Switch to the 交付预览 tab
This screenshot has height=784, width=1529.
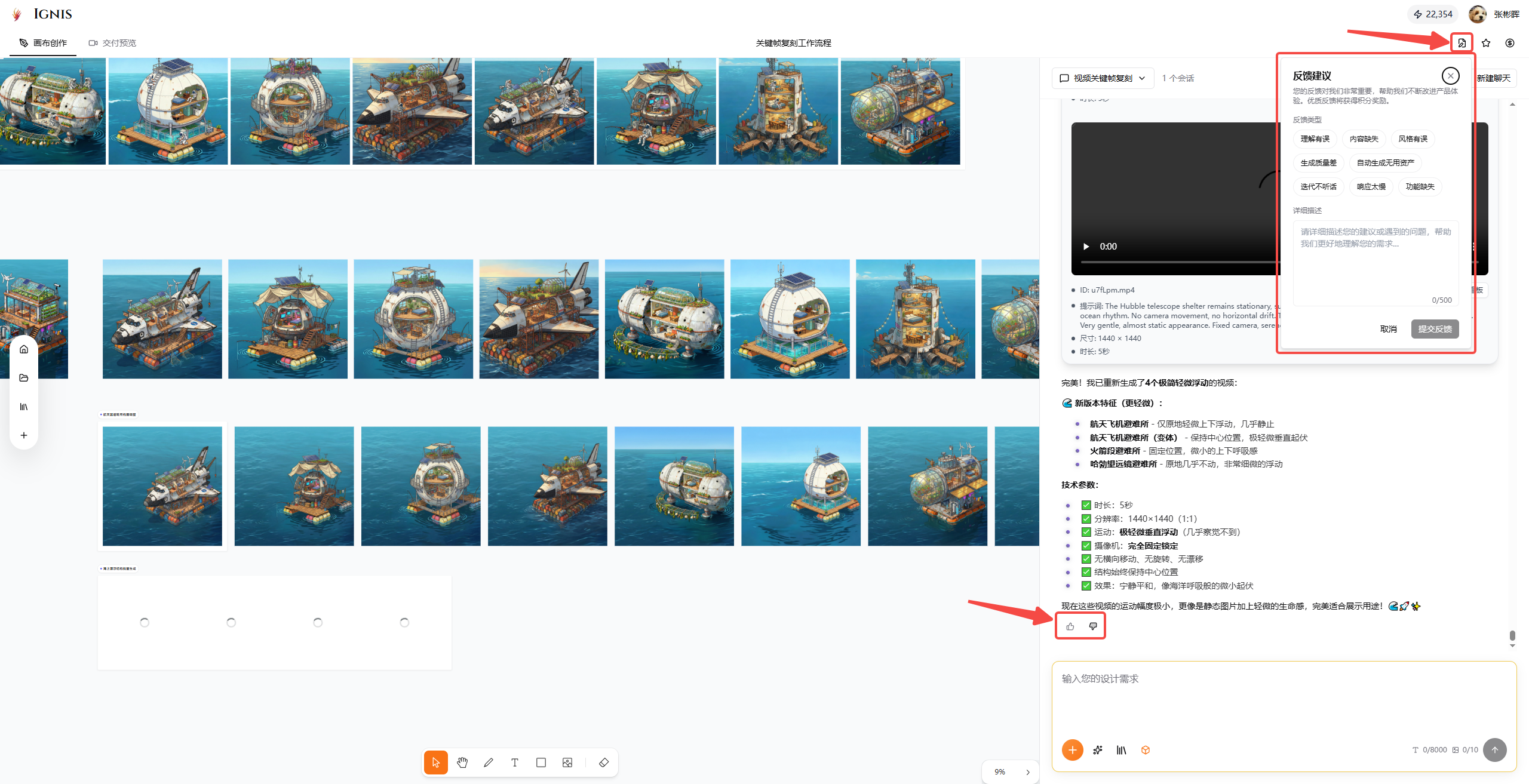[112, 43]
